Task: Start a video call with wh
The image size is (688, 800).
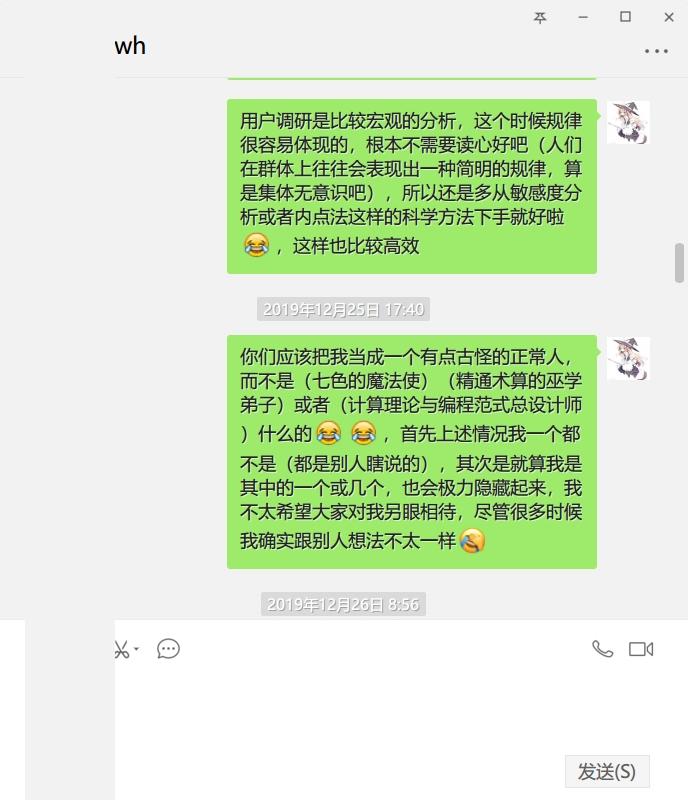Action: [641, 649]
